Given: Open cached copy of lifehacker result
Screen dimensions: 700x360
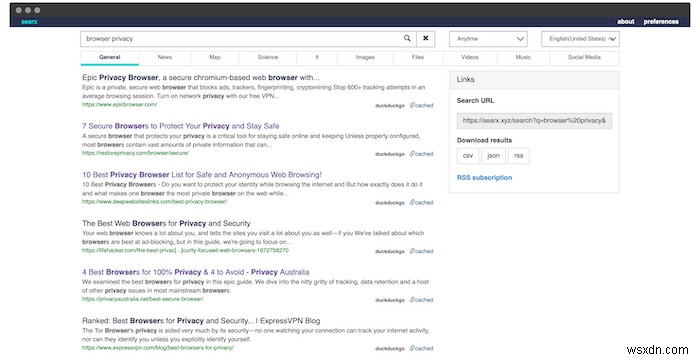Looking at the screenshot, I should [x=421, y=251].
